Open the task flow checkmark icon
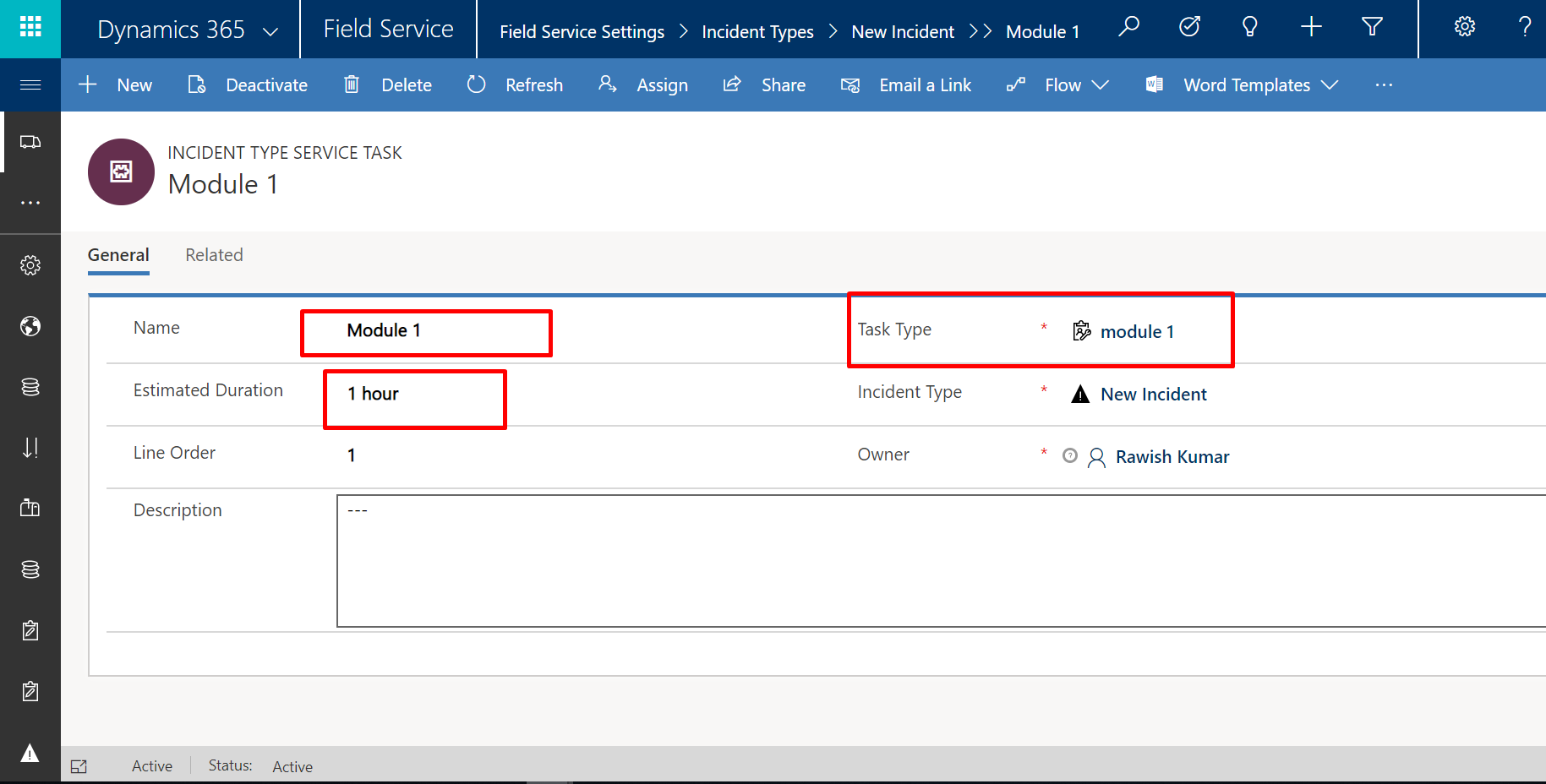The height and width of the screenshot is (784, 1546). (1189, 28)
